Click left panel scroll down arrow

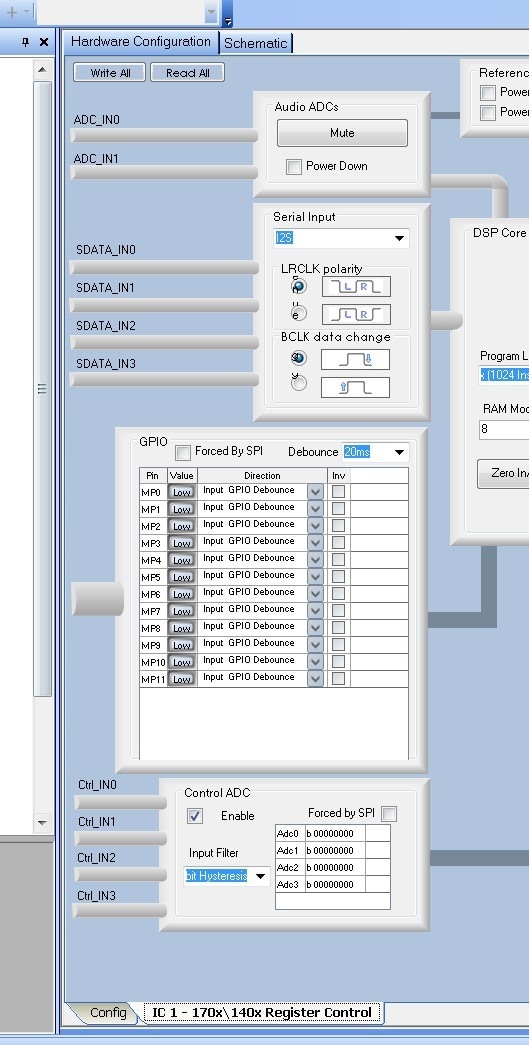[42, 822]
